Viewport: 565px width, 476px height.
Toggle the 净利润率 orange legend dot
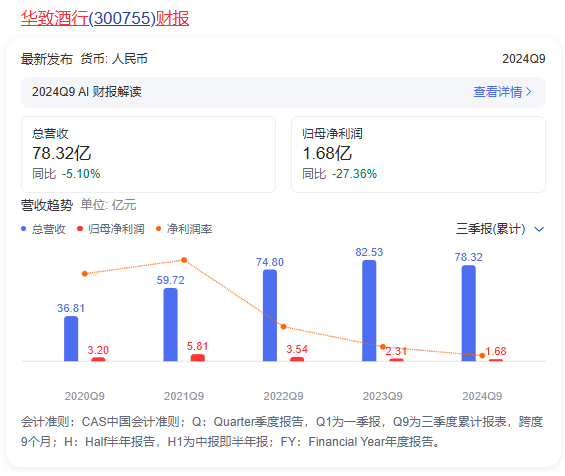[x=158, y=228]
